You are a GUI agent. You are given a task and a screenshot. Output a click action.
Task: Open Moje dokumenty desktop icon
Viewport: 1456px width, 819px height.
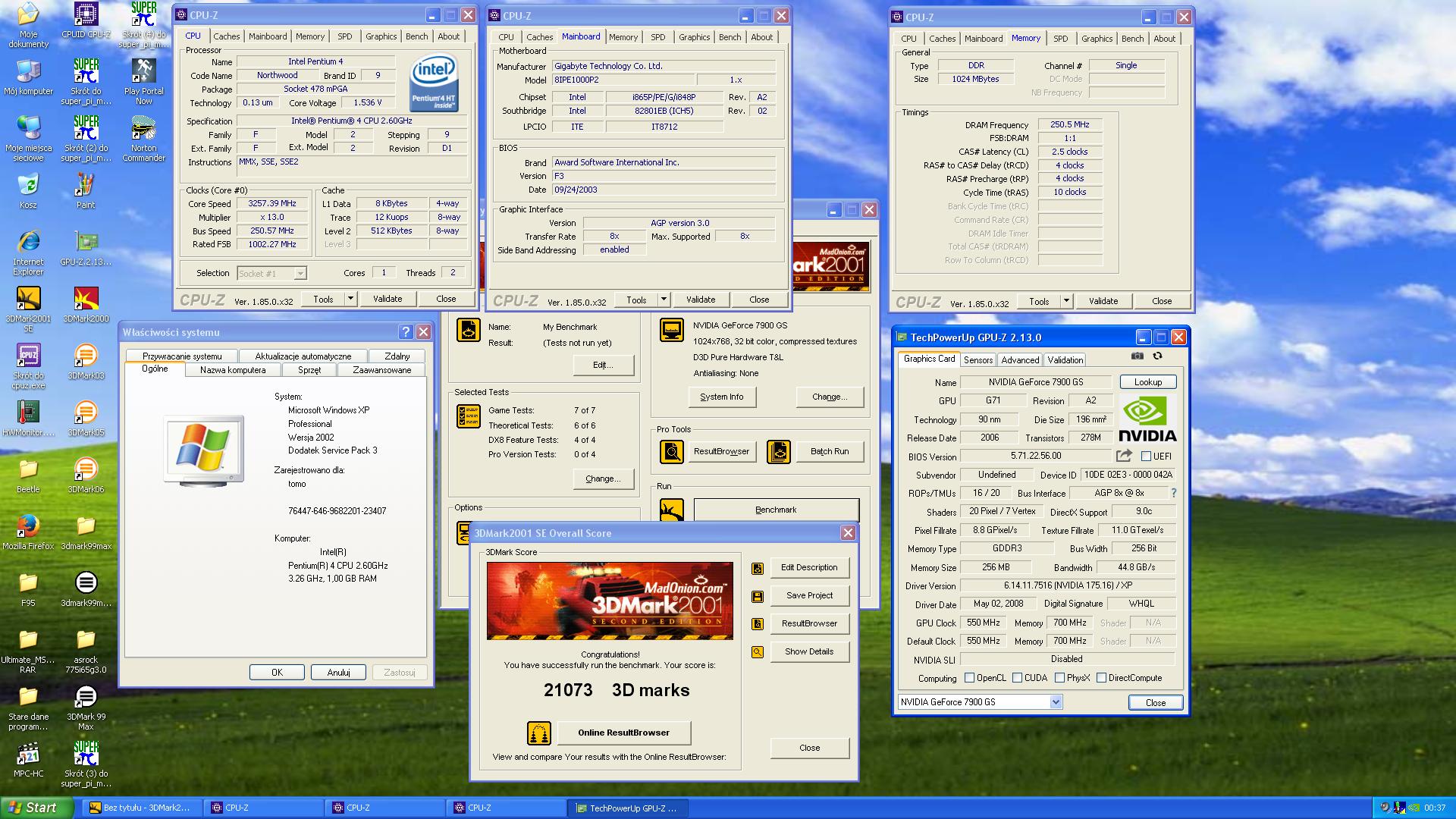pos(28,25)
